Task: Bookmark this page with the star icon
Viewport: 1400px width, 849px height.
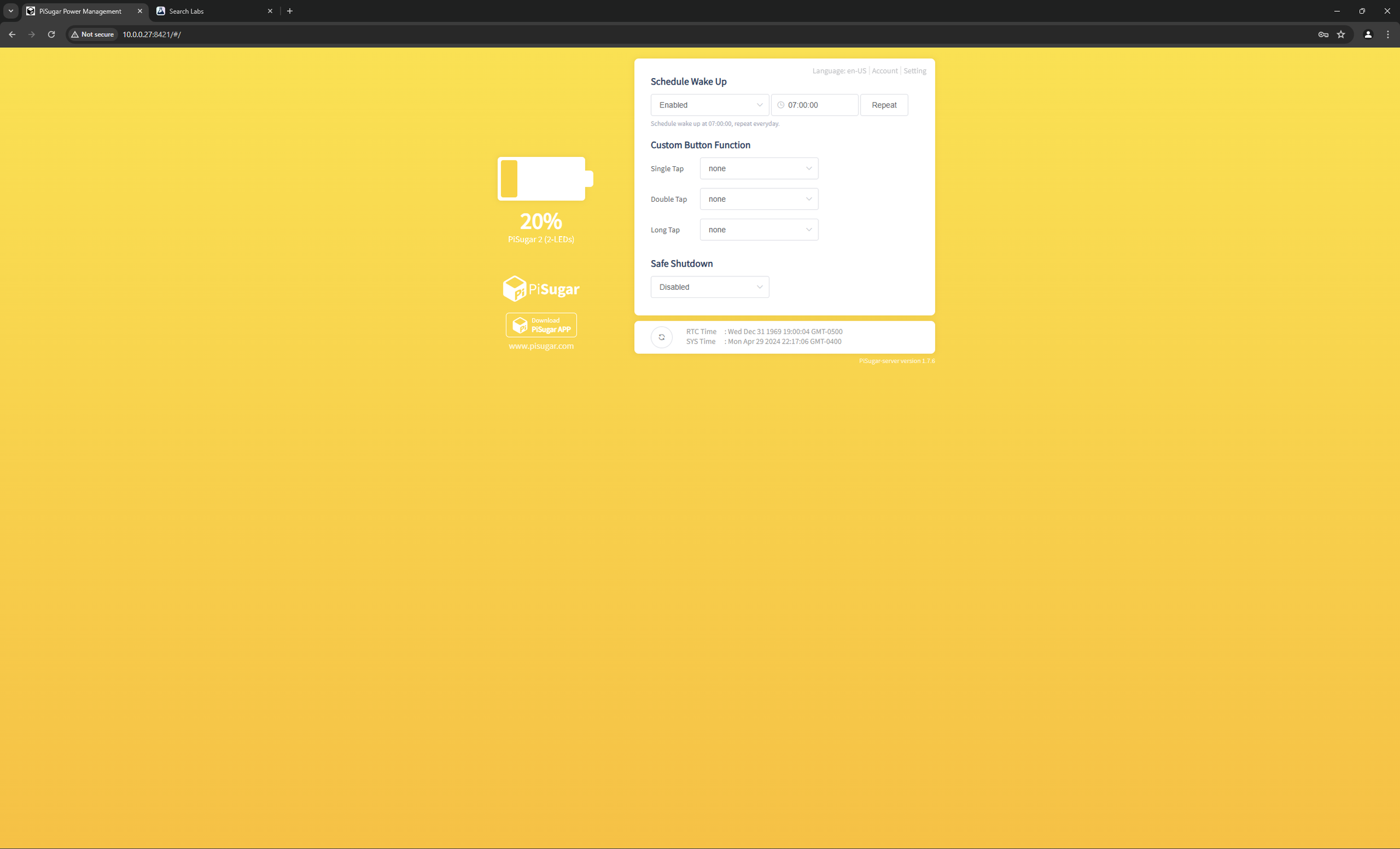Action: pyautogui.click(x=1341, y=34)
